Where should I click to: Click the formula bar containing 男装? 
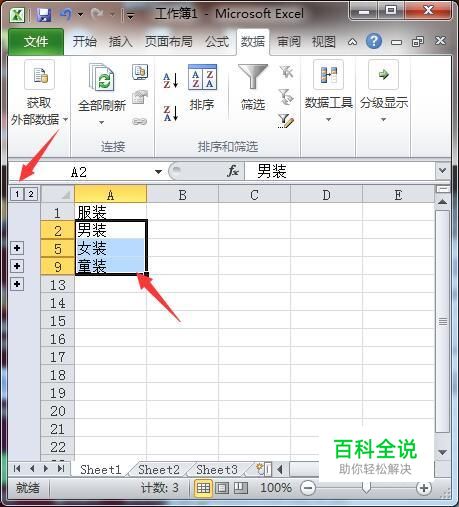point(340,171)
